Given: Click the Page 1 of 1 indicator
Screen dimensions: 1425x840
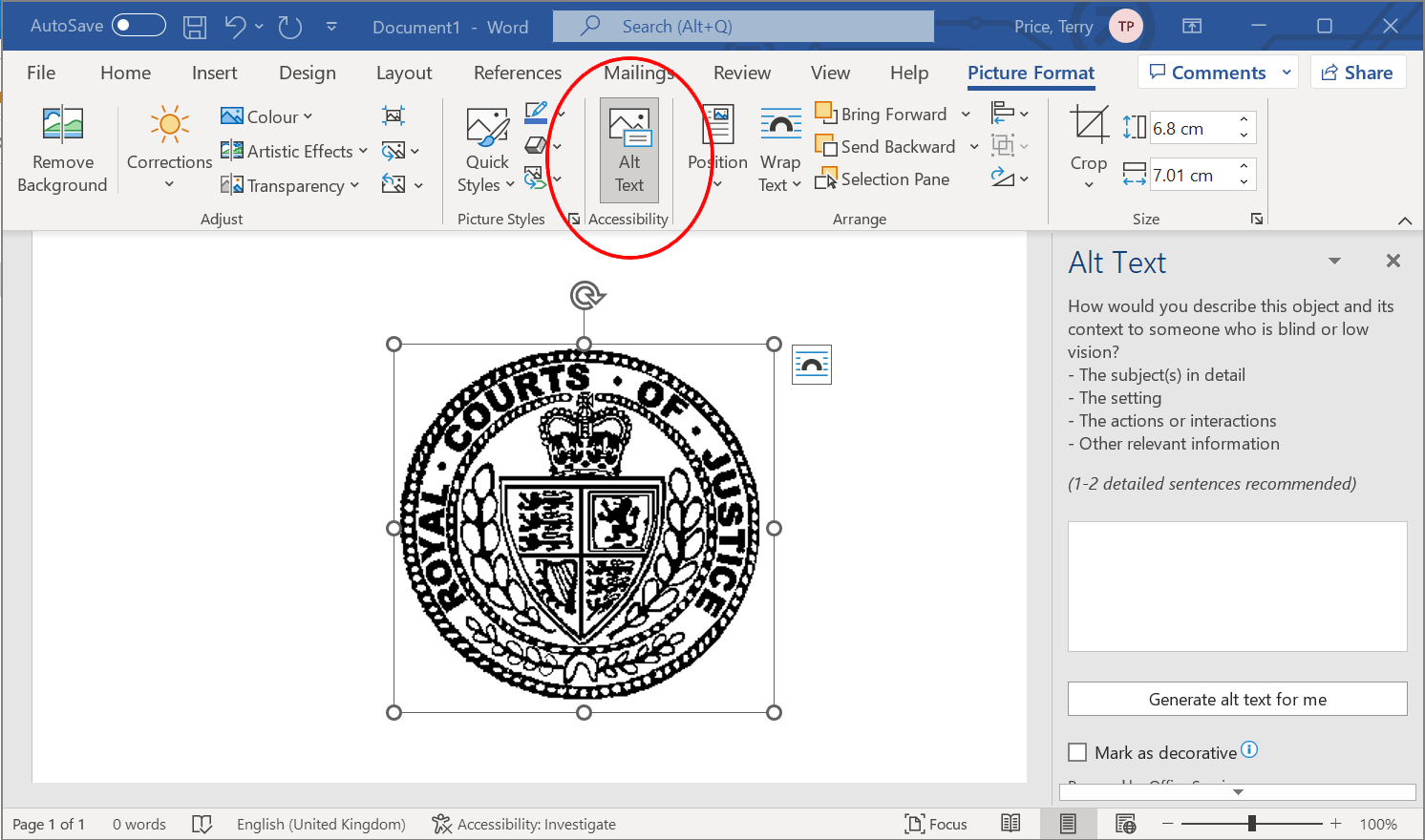Looking at the screenshot, I should click(49, 824).
